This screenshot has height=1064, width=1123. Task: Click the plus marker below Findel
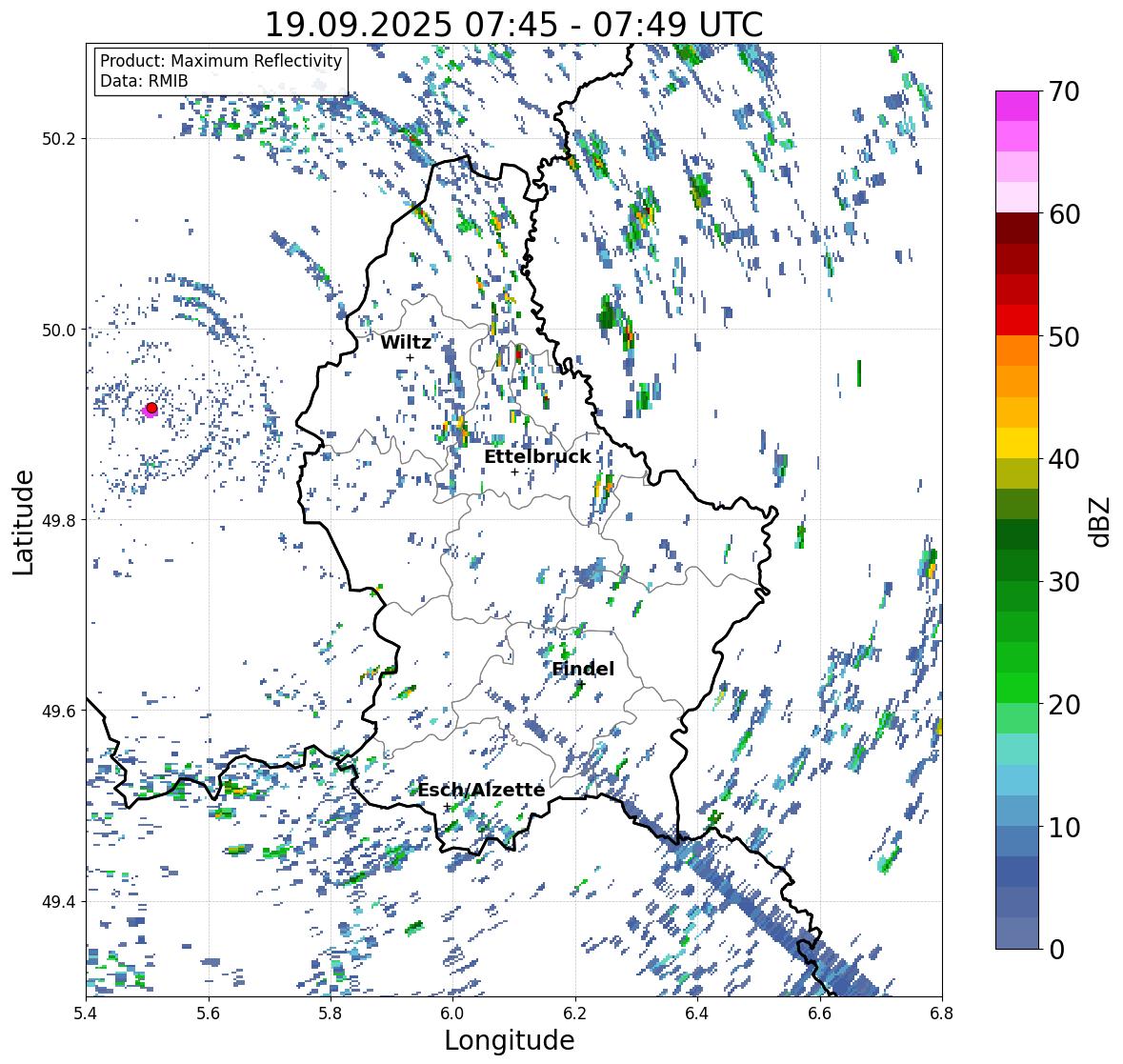click(x=581, y=685)
